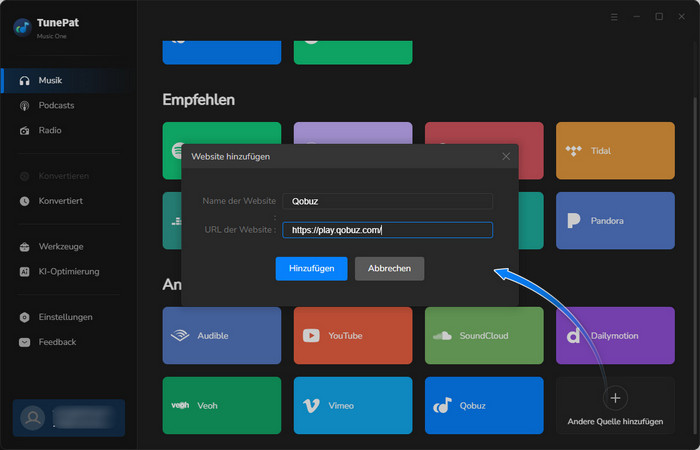
Task: Click the Name der Website field
Action: (x=388, y=201)
